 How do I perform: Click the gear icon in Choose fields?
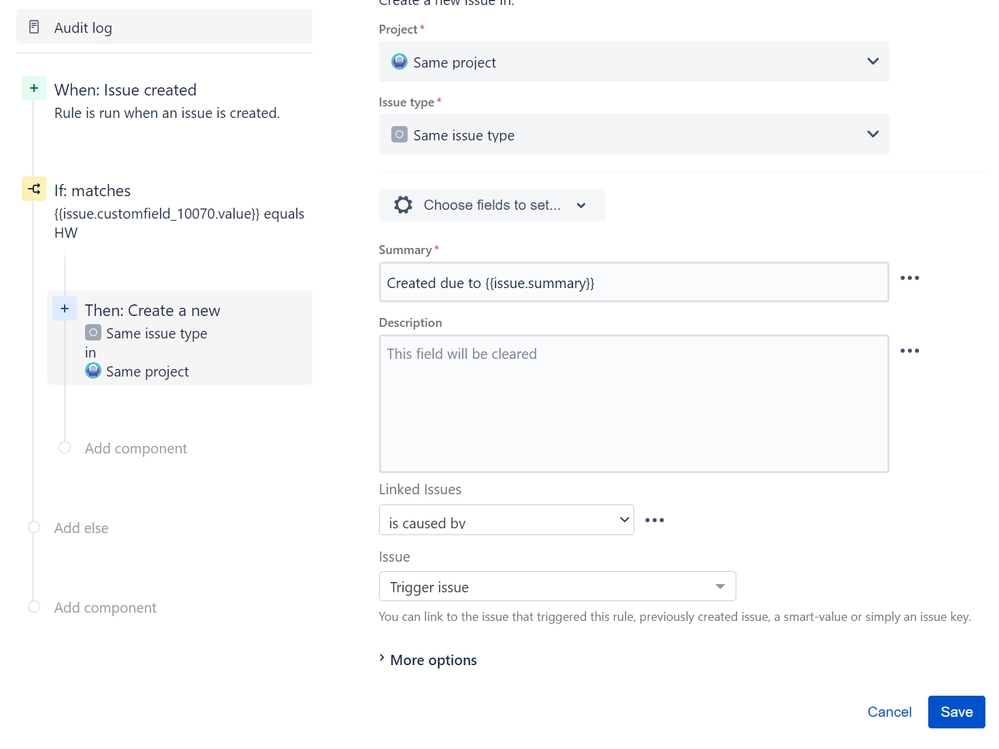403,205
